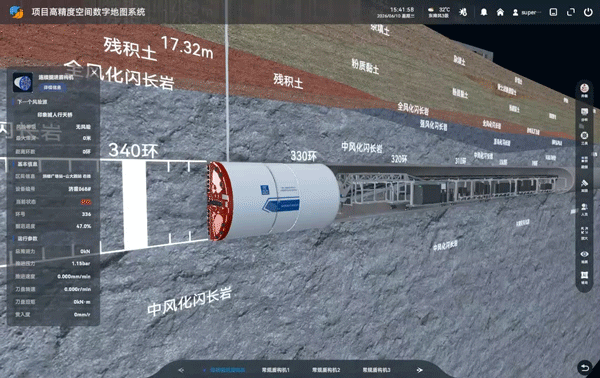The height and width of the screenshot is (378, 600).
Task: Click the date and time display in header
Action: (x=396, y=12)
